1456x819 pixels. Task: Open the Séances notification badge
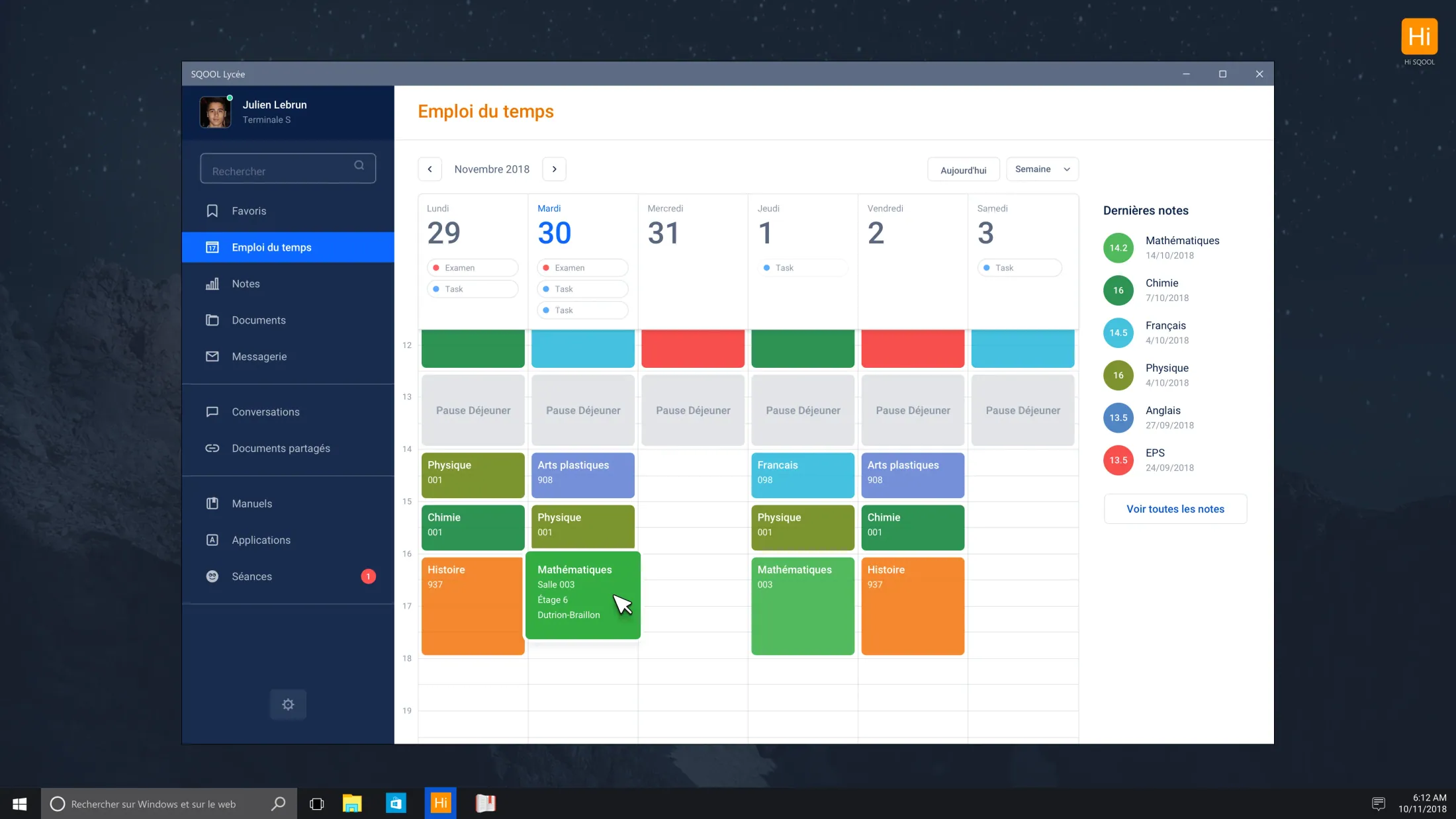368,576
